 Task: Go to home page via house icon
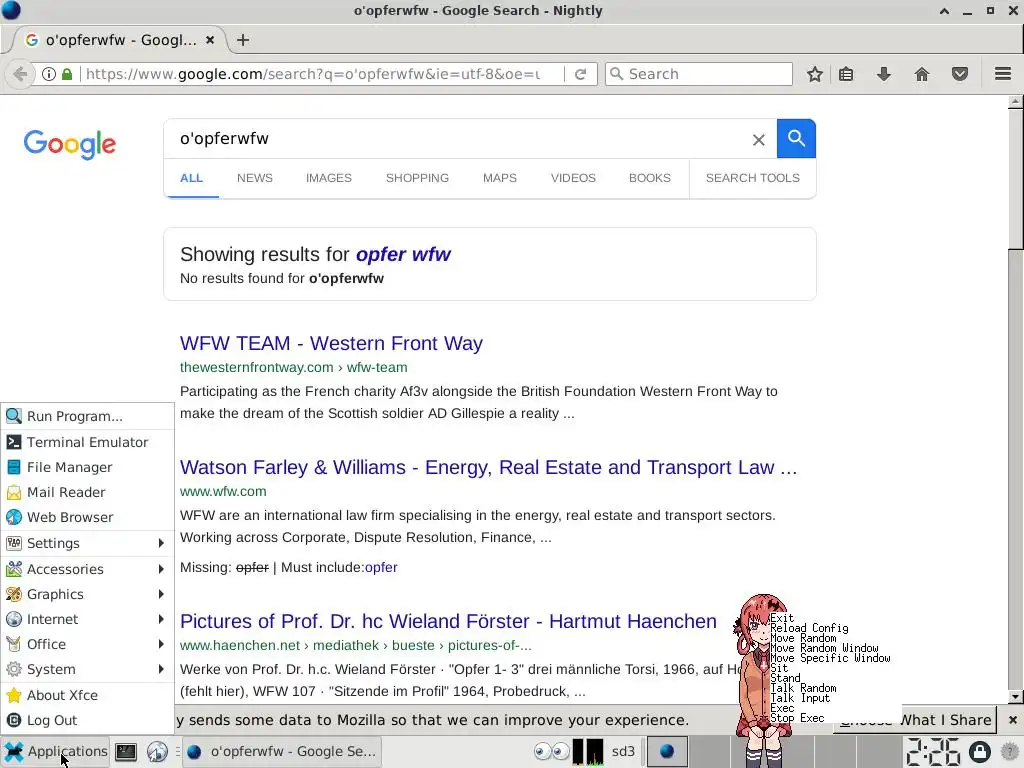(921, 74)
